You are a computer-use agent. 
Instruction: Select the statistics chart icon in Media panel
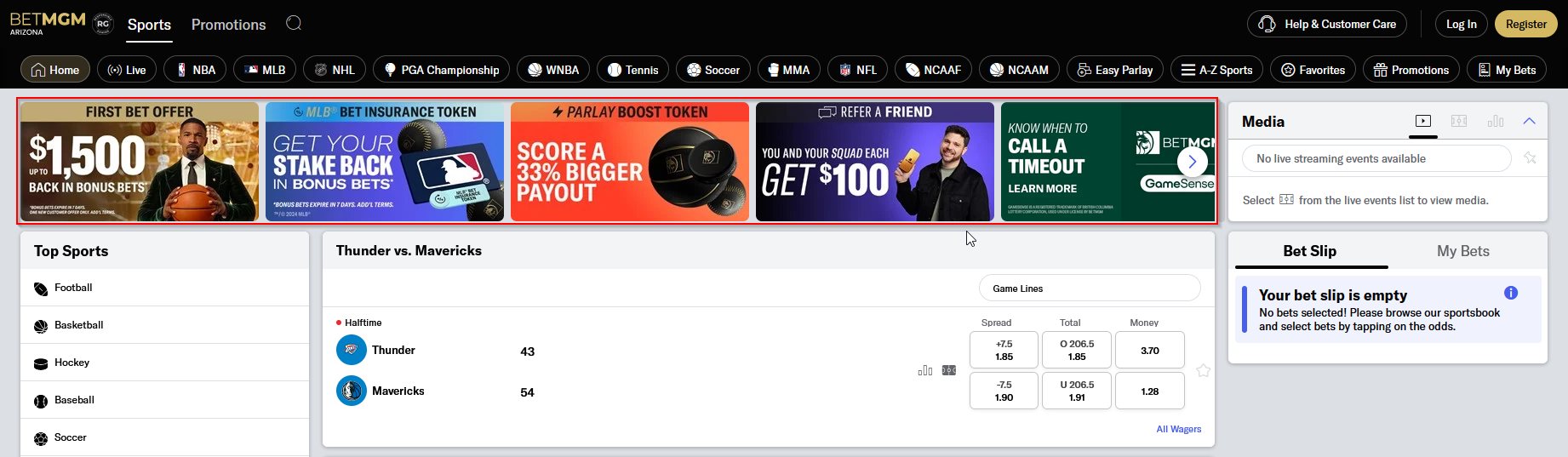(x=1496, y=121)
